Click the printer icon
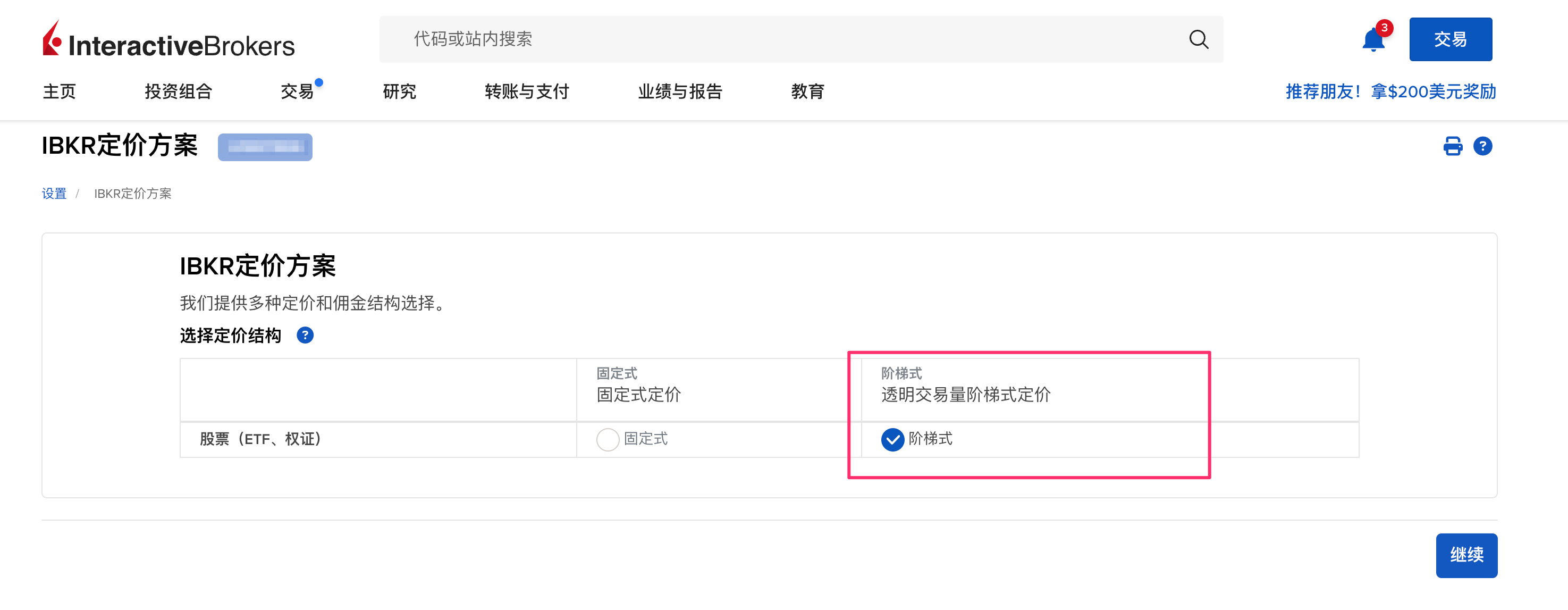This screenshot has width=1568, height=610. point(1452,146)
